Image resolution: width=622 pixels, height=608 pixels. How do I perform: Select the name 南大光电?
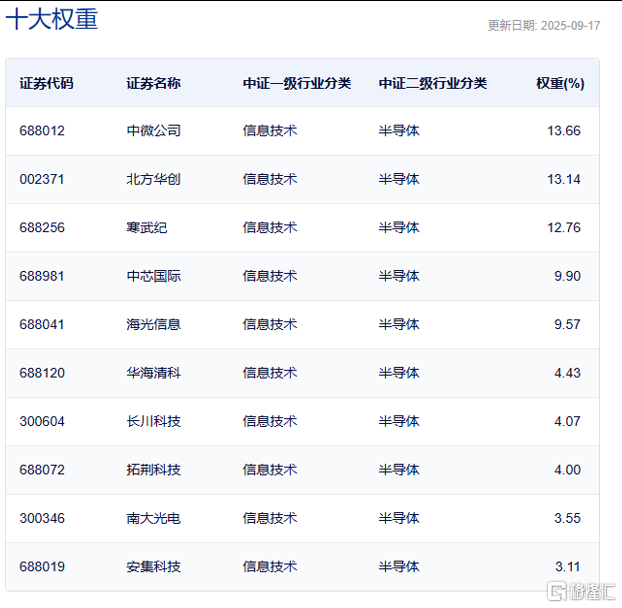pos(154,518)
